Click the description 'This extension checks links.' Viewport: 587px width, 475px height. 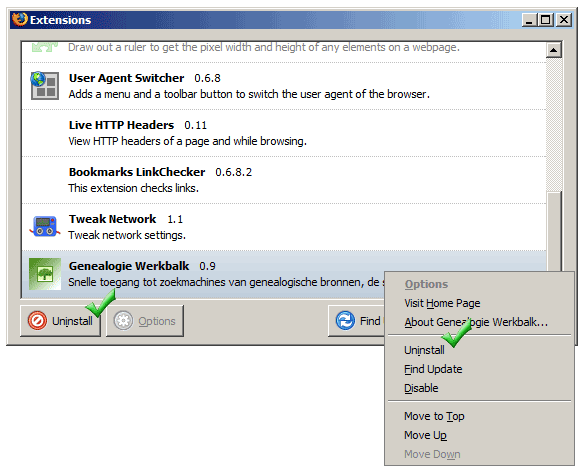[133, 188]
